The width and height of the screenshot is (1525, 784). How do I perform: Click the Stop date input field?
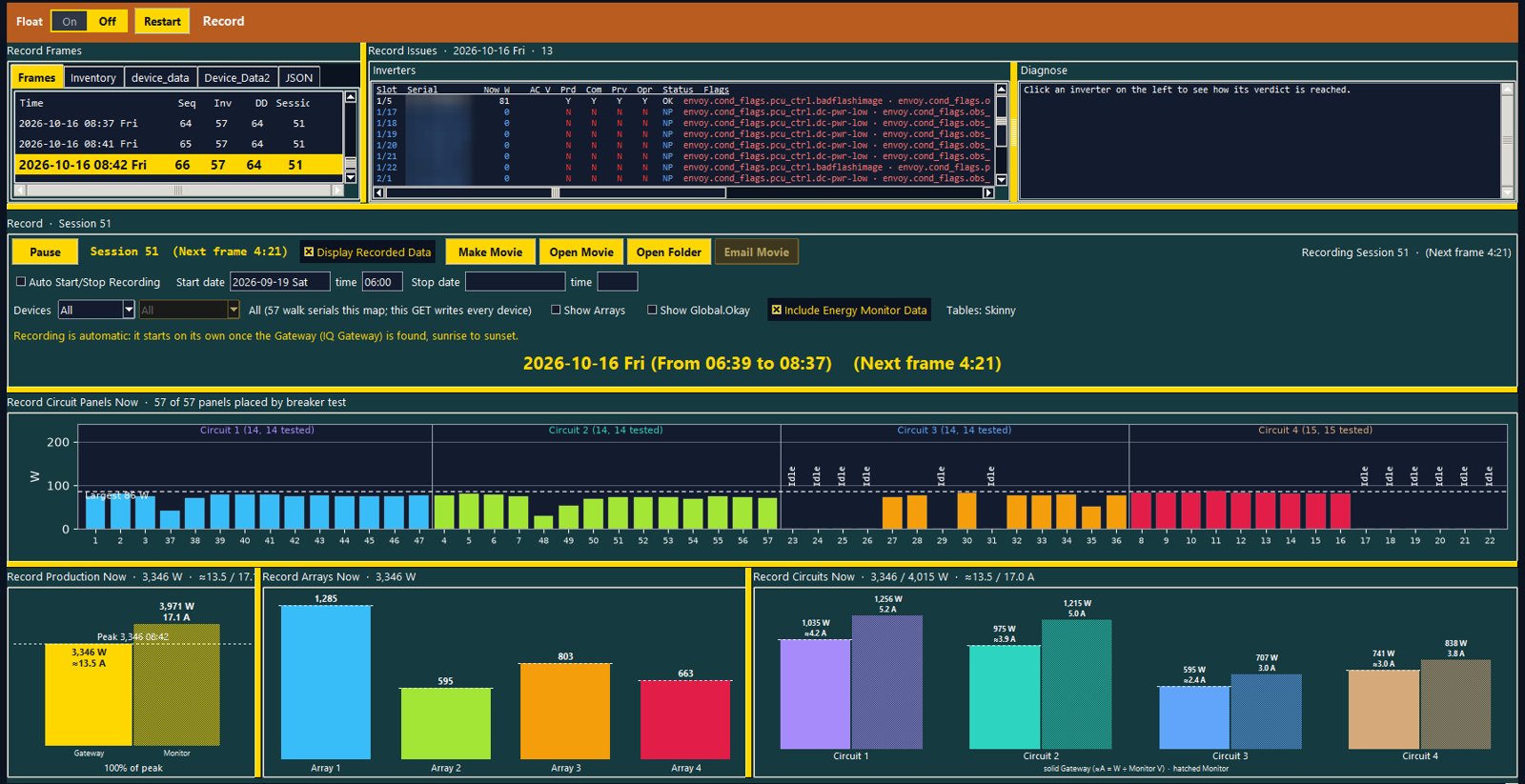pos(515,282)
